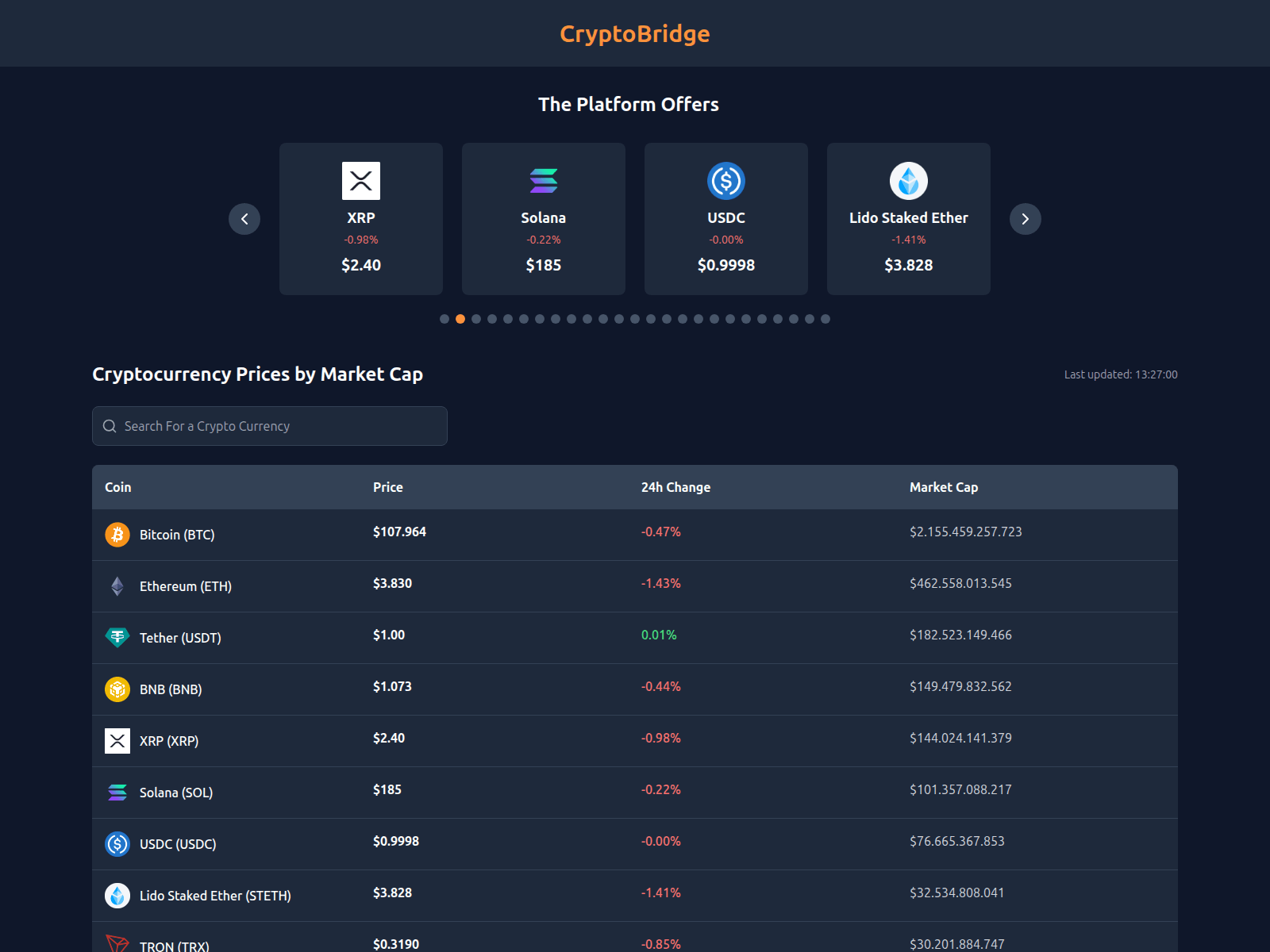
Task: Sort by the Coin column header
Action: coord(118,487)
